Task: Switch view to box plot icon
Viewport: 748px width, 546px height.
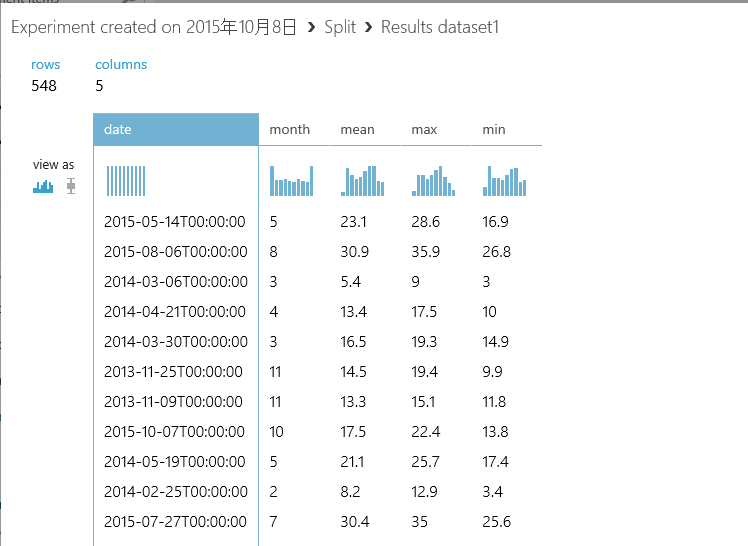Action: pyautogui.click(x=71, y=186)
